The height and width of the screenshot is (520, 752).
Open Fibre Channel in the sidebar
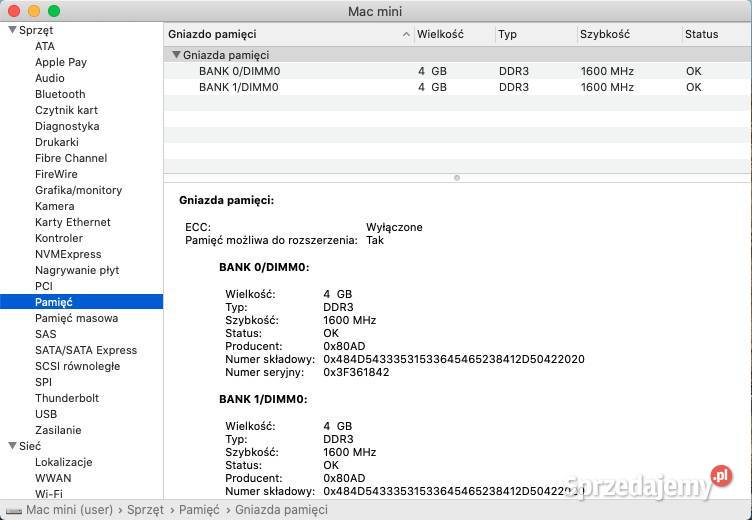tap(71, 158)
